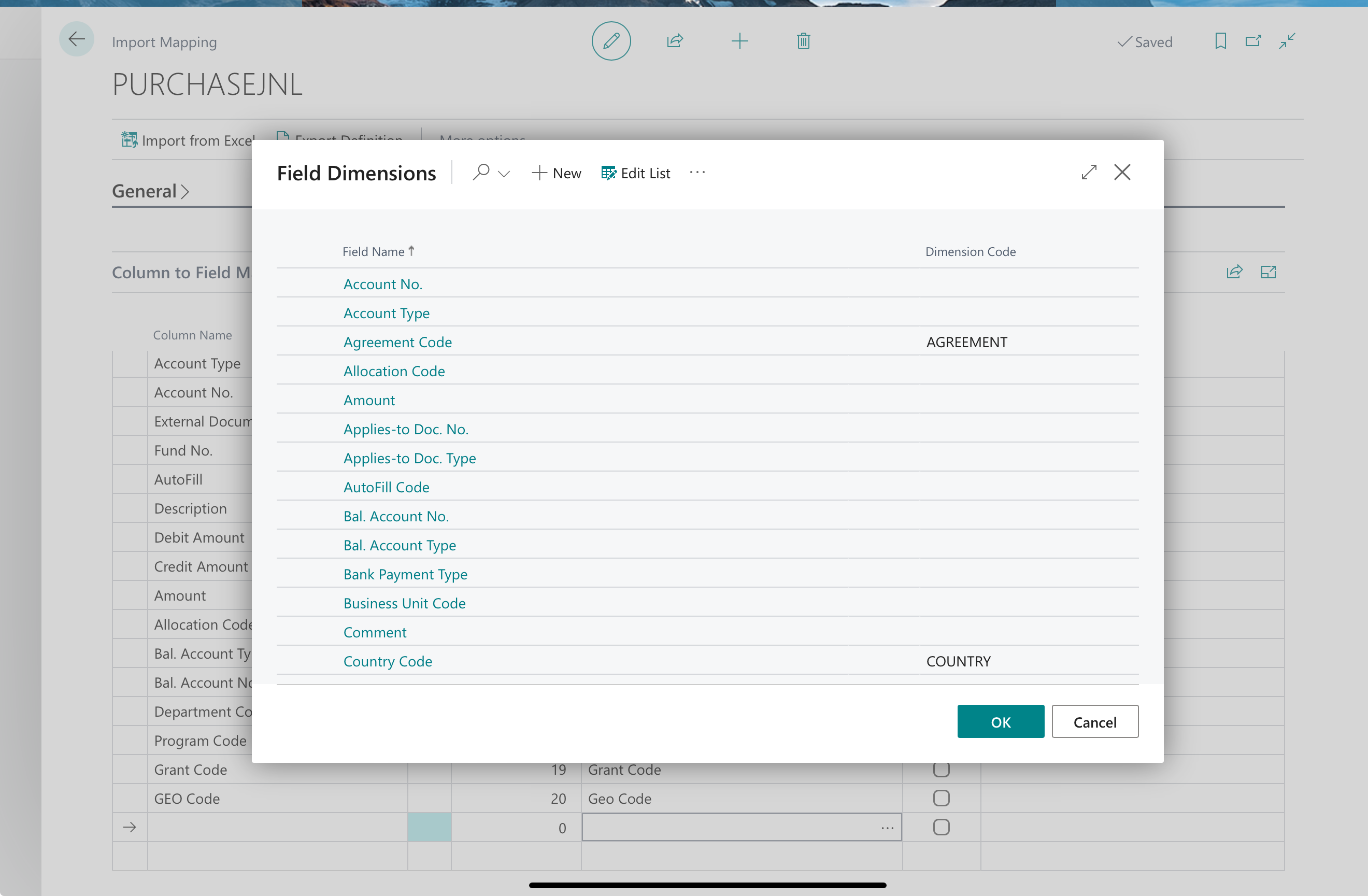This screenshot has width=1368, height=896.
Task: Open lookup ellipsis in field name cell
Action: (887, 828)
